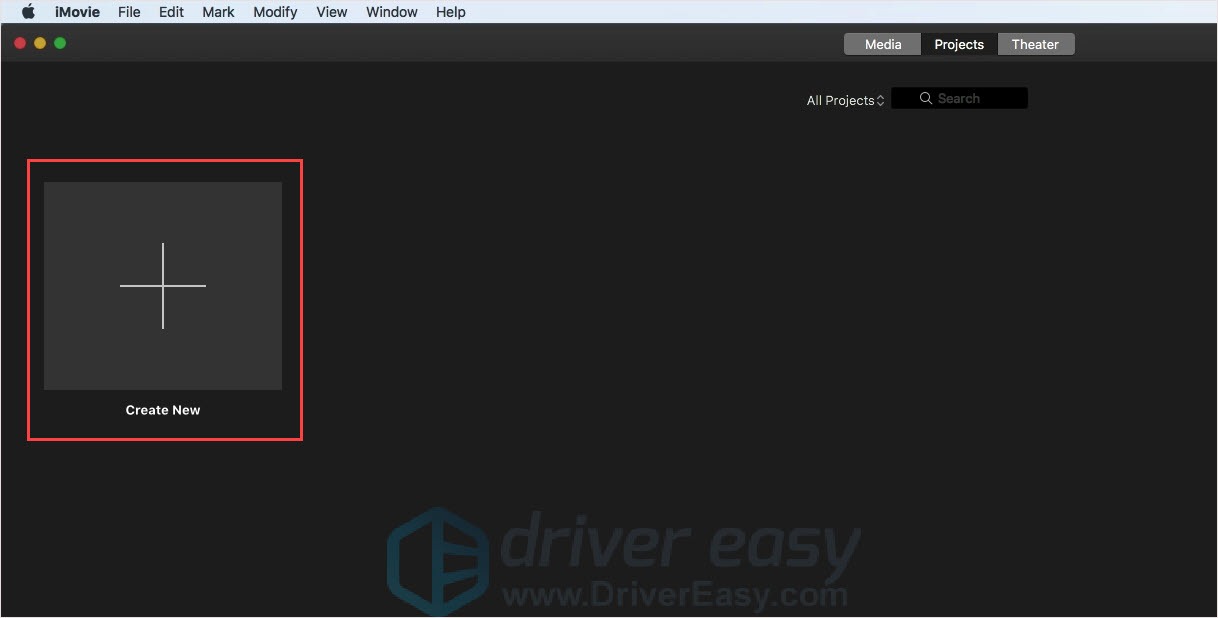
Task: Minimize window using the yellow button
Action: pyautogui.click(x=40, y=43)
